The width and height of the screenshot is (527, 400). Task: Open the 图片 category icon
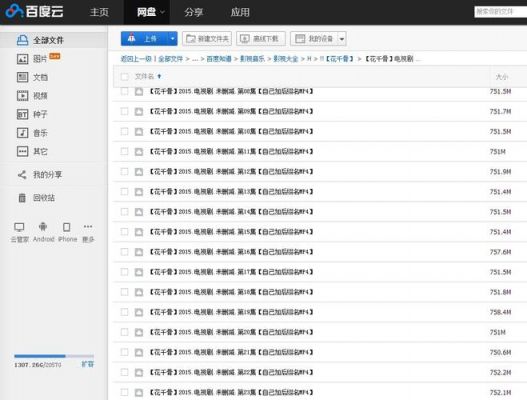point(23,59)
